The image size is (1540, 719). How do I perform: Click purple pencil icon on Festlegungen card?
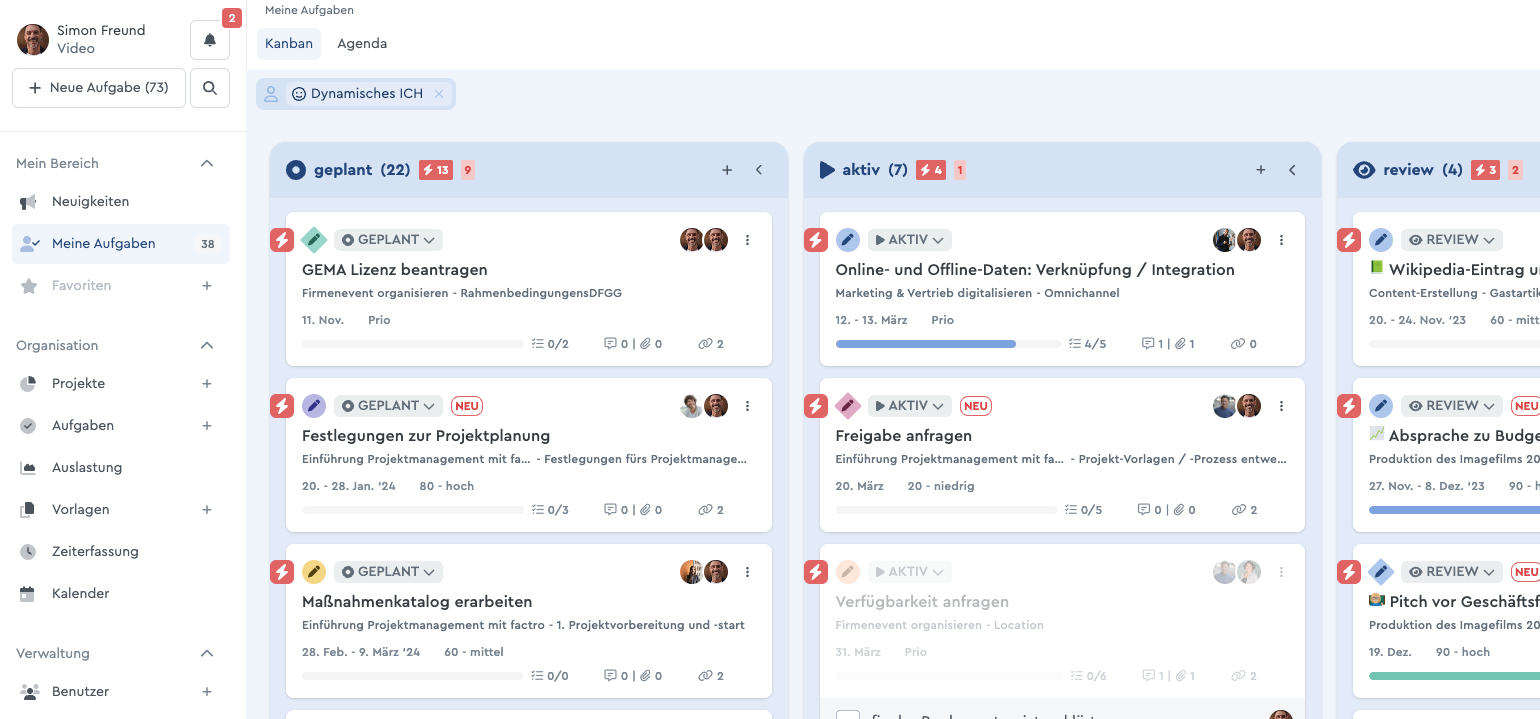314,406
